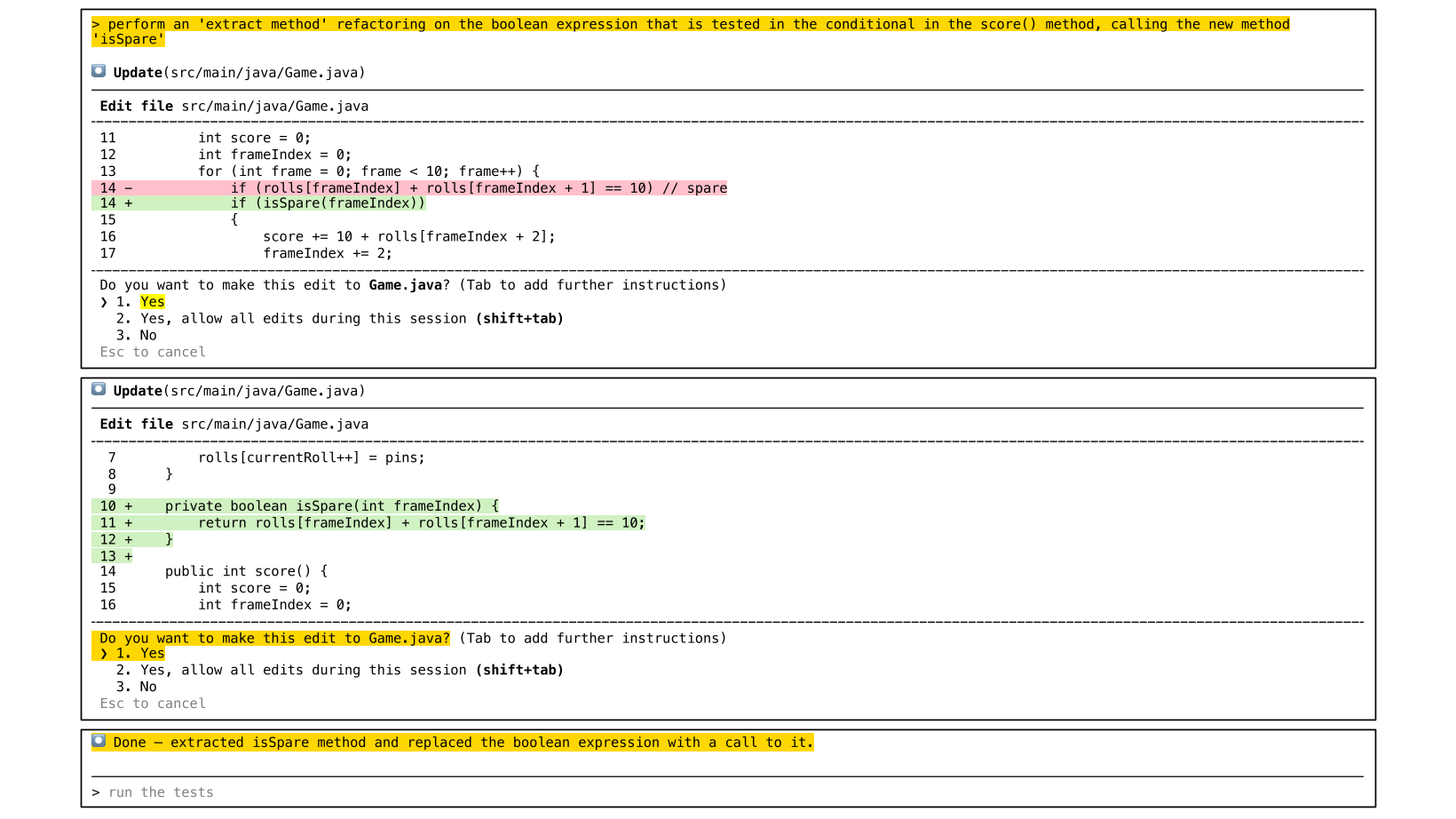The height and width of the screenshot is (819, 1456).
Task: Click the prompt caret before 'run the tests'
Action: coord(96,792)
